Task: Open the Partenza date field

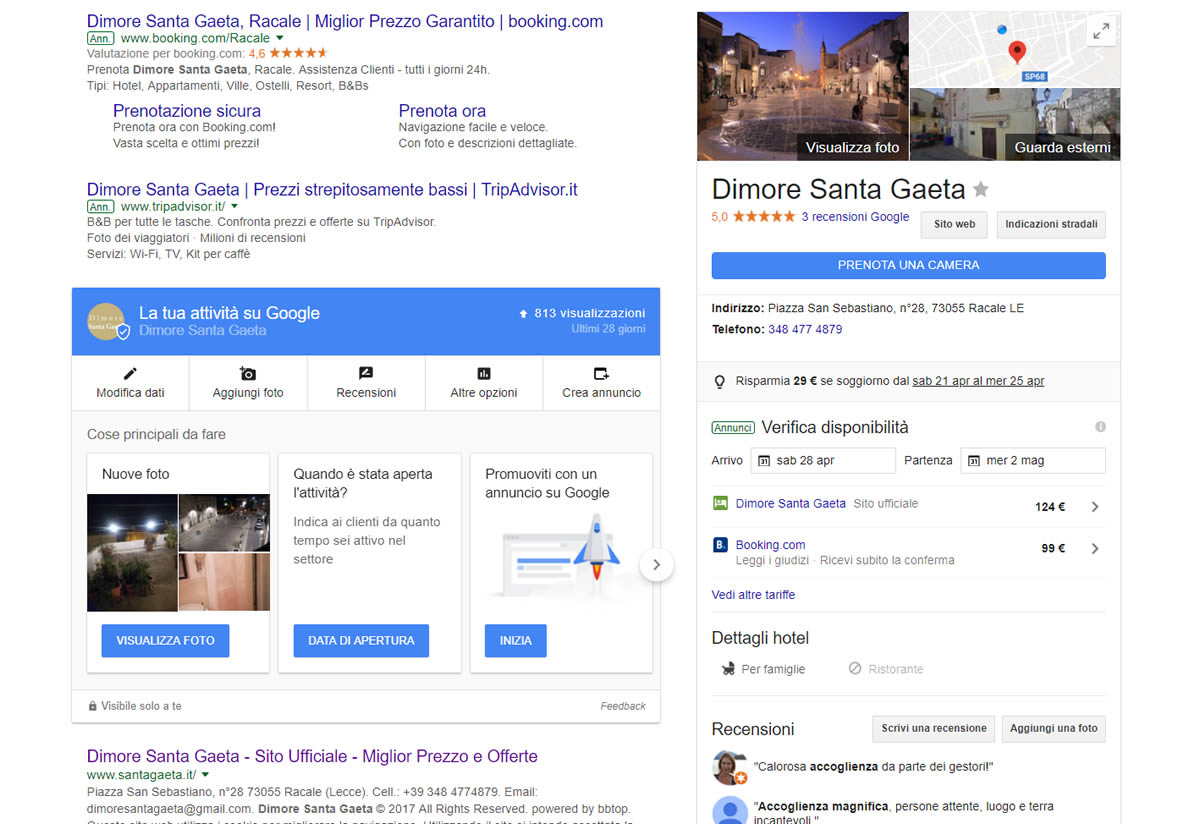Action: [x=1032, y=461]
